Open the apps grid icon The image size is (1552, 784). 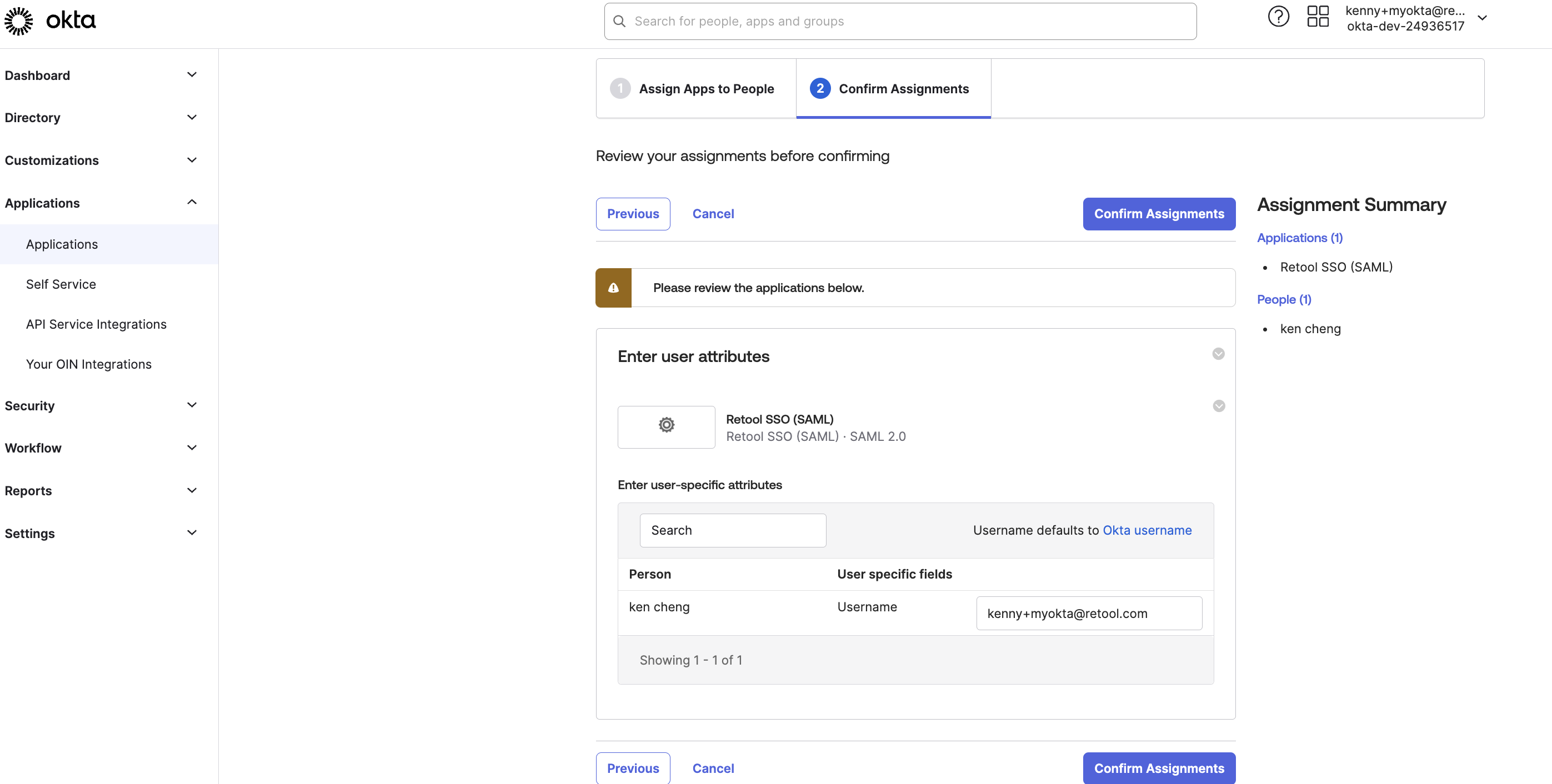(x=1318, y=17)
